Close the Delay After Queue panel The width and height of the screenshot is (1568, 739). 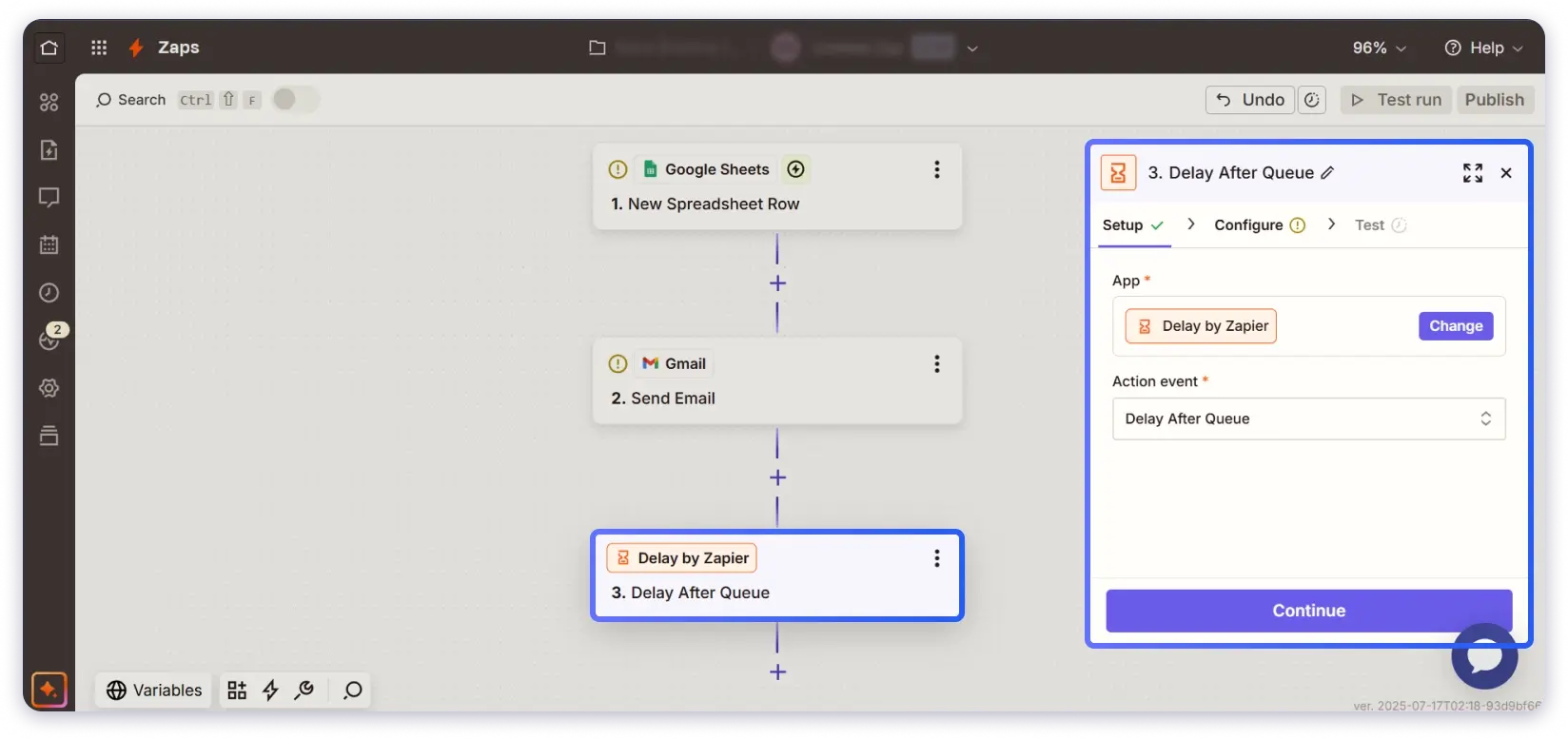[x=1506, y=173]
